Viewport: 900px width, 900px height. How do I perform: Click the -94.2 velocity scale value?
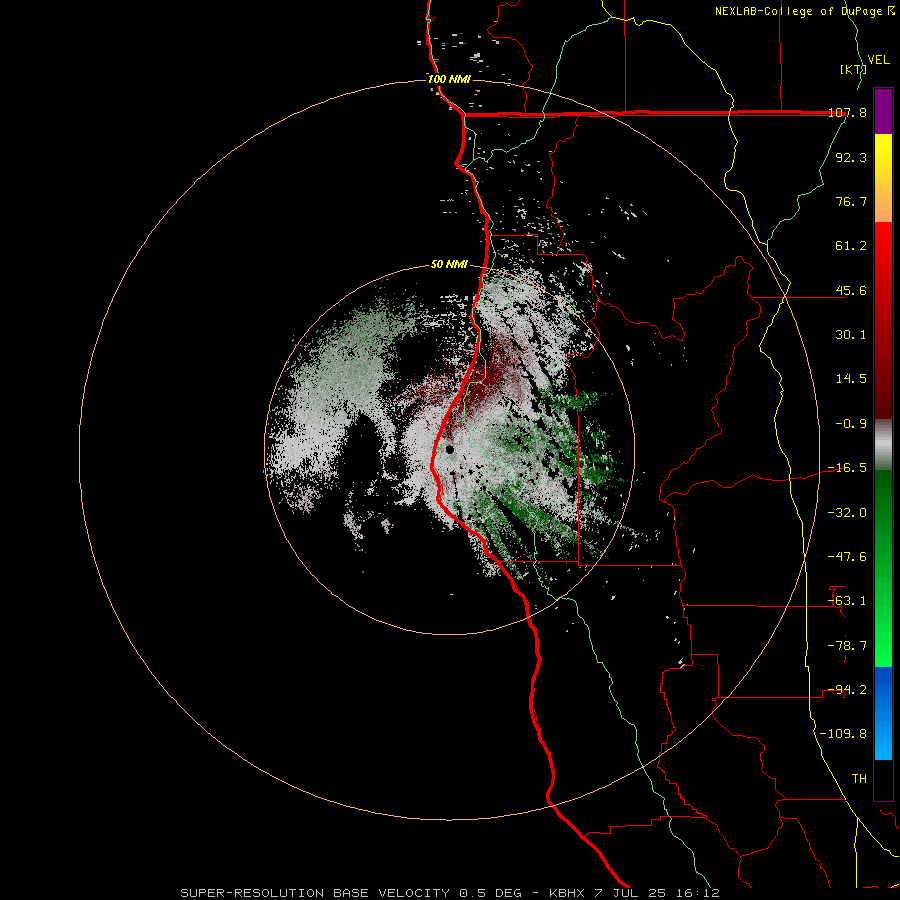click(848, 690)
